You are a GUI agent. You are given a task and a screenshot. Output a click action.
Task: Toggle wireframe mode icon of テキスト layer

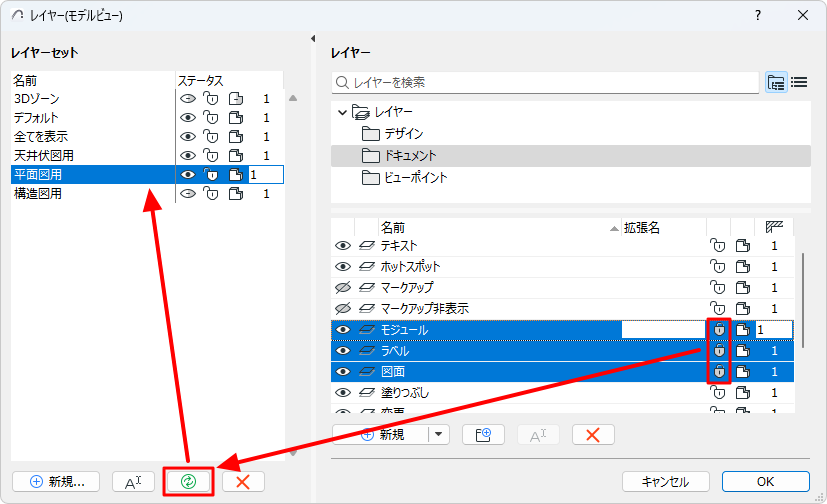coord(743,246)
